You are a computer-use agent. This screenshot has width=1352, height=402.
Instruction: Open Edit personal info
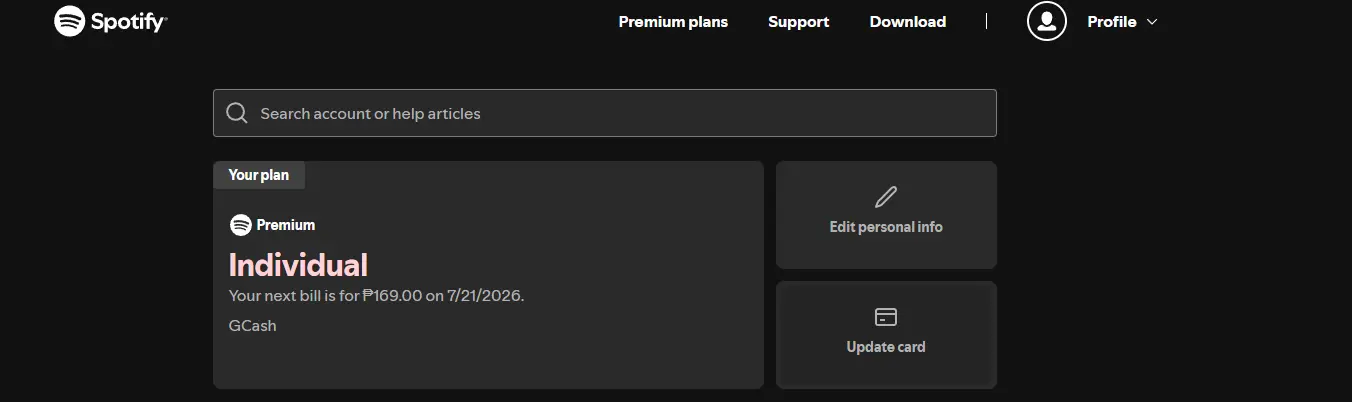tap(886, 215)
